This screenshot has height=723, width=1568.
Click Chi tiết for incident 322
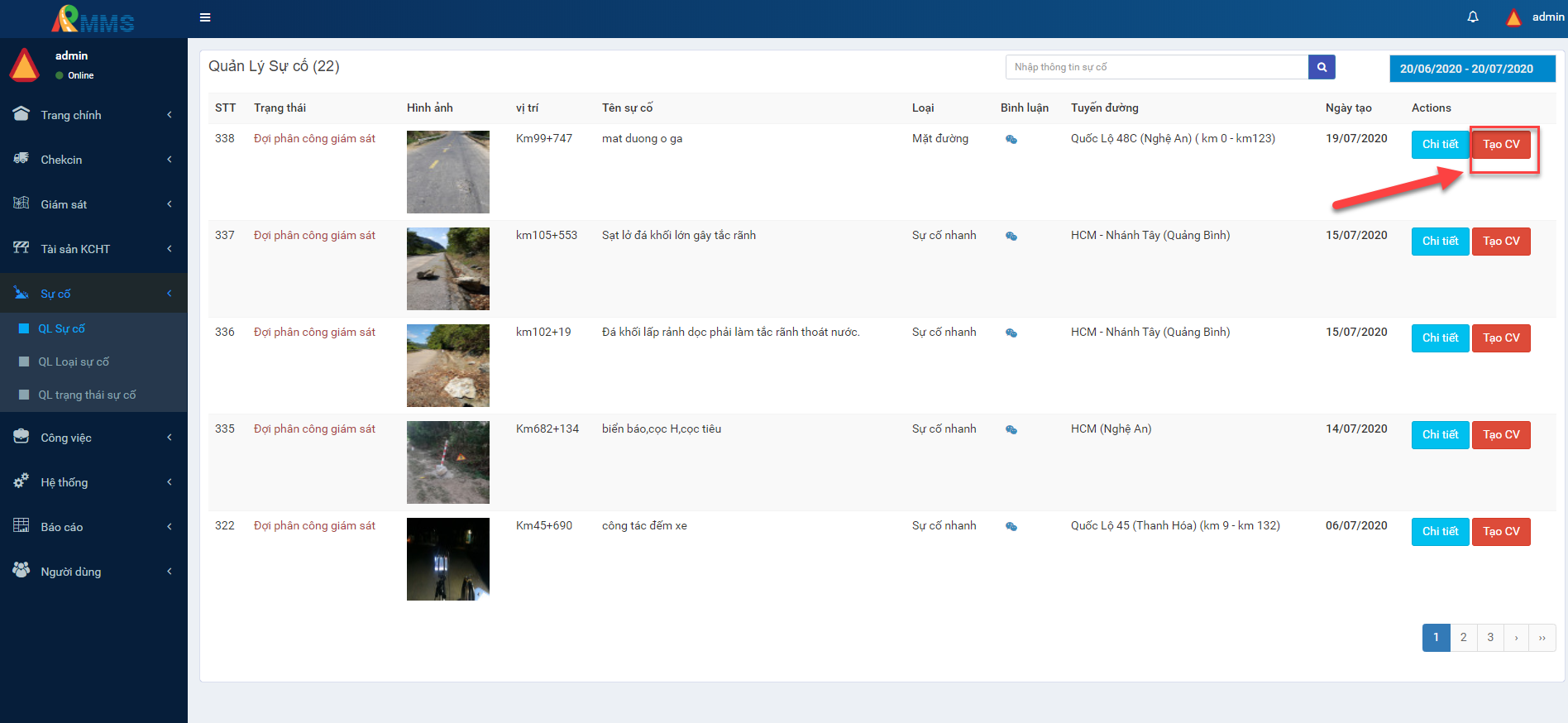(x=1440, y=532)
